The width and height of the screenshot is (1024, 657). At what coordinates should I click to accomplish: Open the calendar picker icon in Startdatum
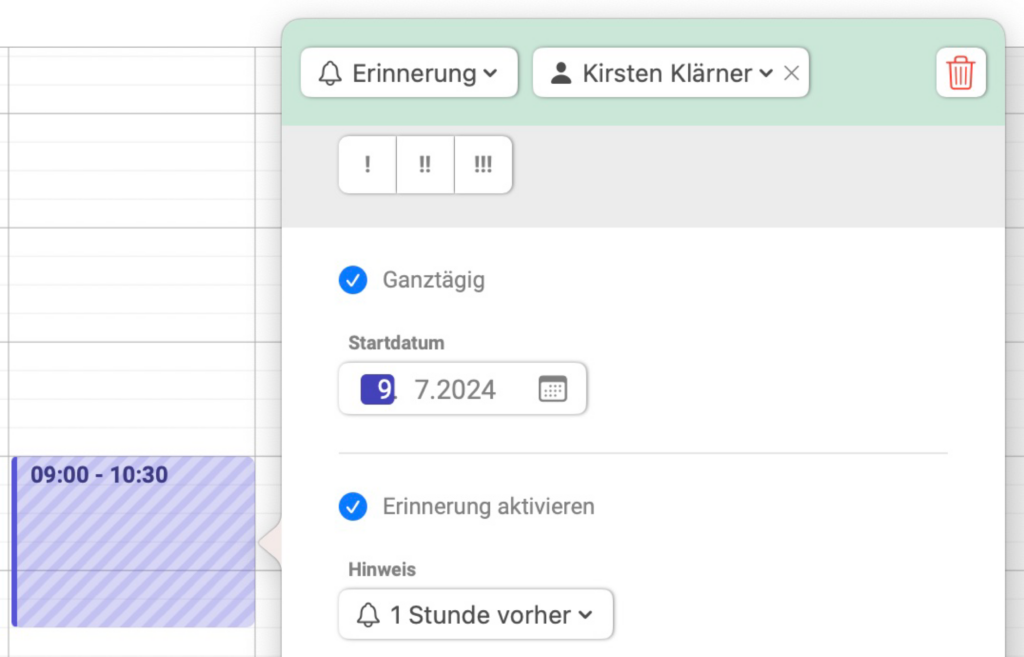click(x=552, y=389)
